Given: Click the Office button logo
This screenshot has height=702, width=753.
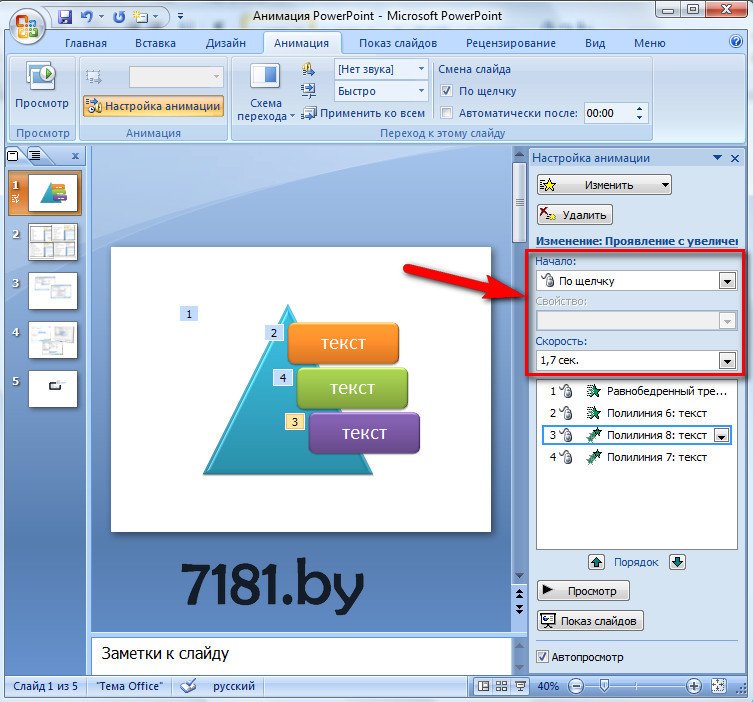Looking at the screenshot, I should (27, 26).
